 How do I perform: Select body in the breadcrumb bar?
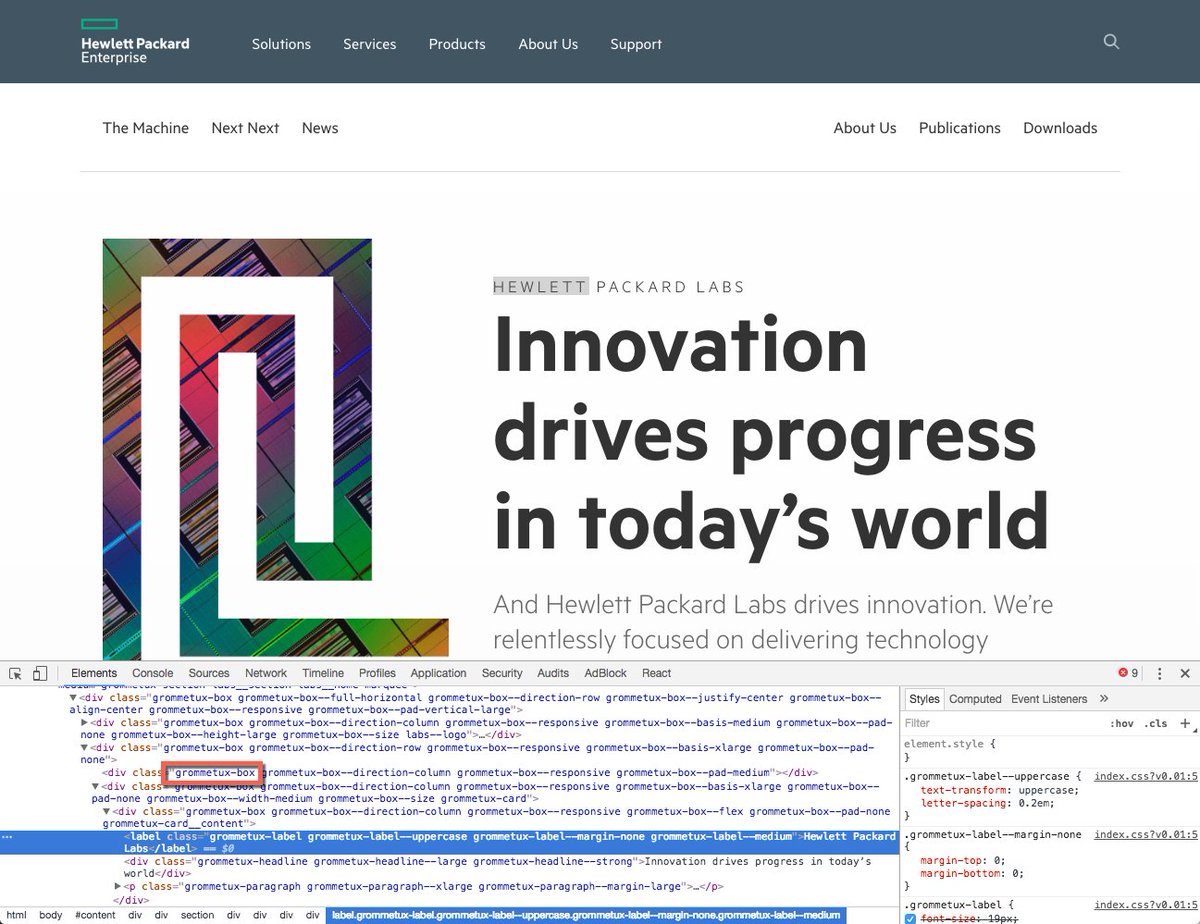click(51, 915)
